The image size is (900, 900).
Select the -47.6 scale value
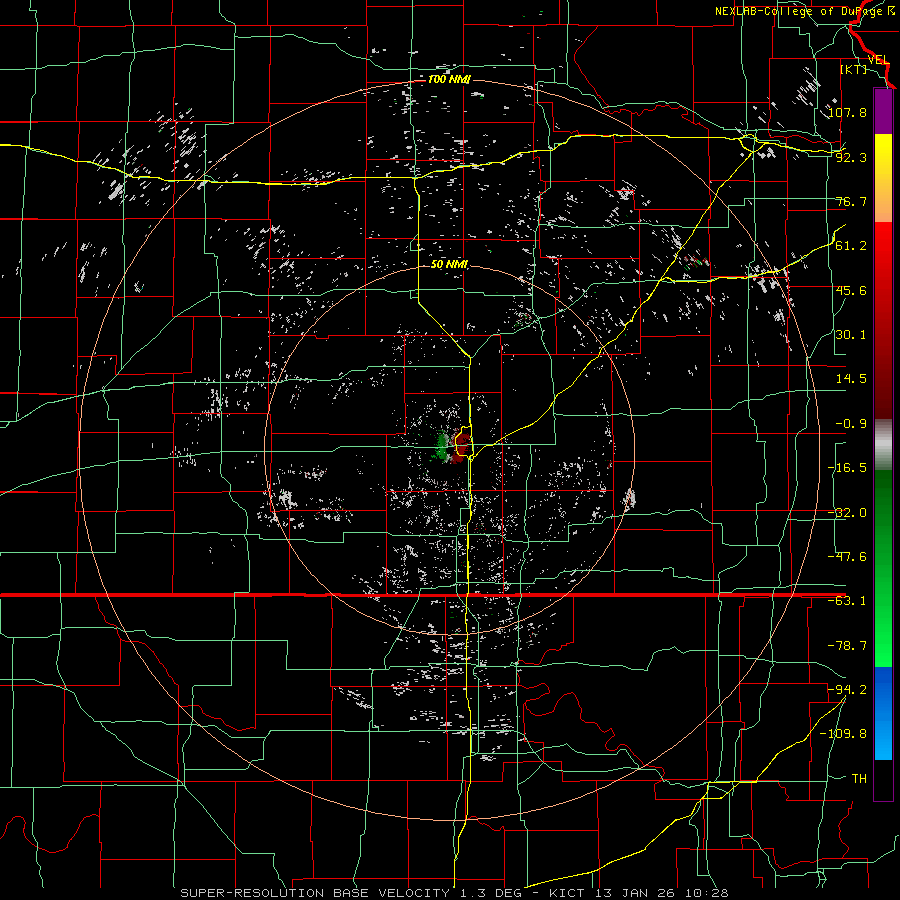848,557
